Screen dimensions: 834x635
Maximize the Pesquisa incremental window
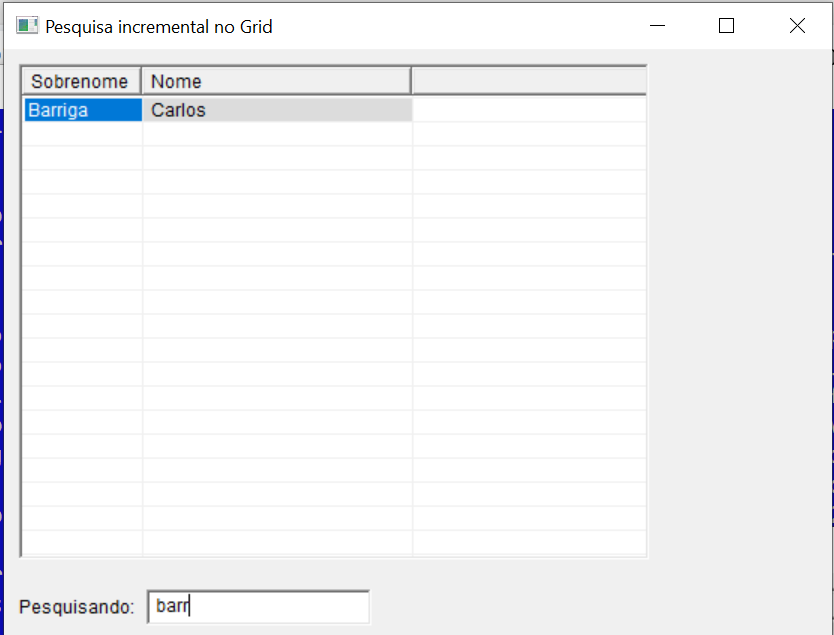pyautogui.click(x=727, y=26)
